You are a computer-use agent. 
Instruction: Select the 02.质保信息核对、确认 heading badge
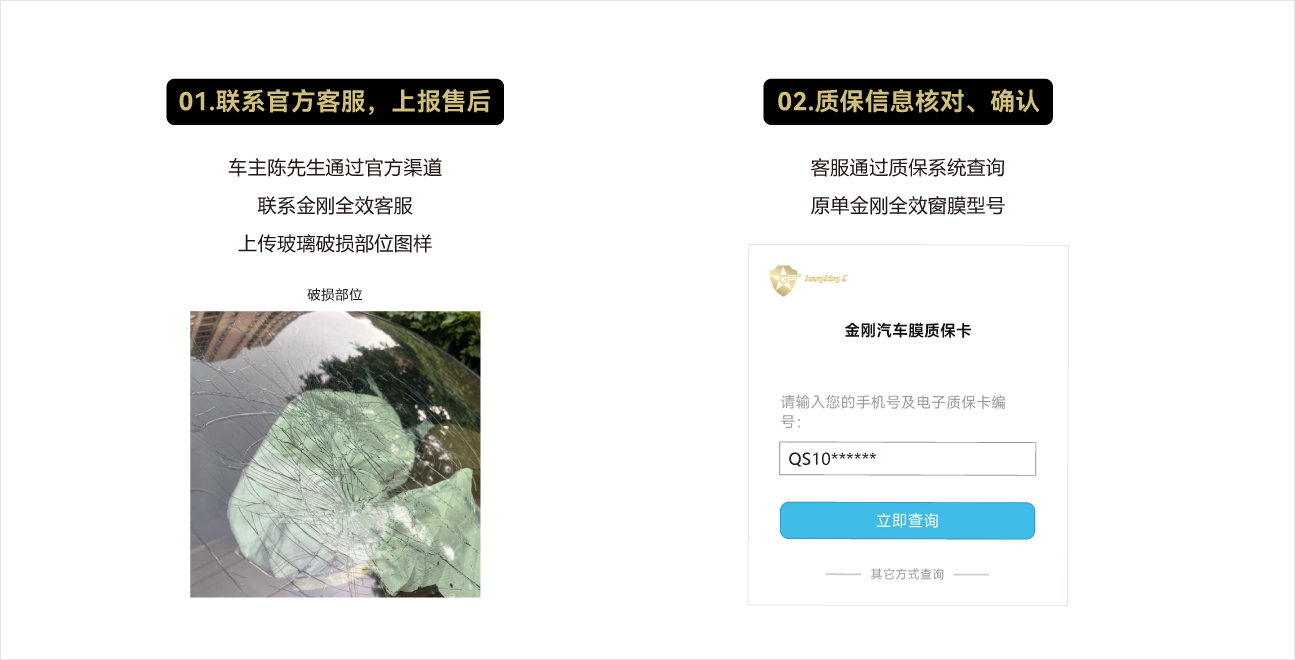[x=908, y=102]
